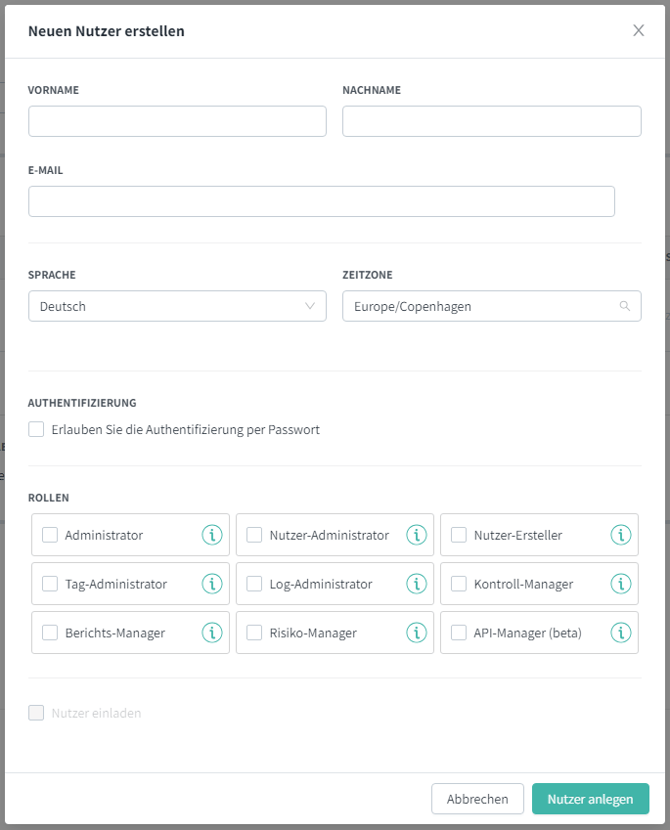Check the Administrator role checkbox

click(50, 535)
